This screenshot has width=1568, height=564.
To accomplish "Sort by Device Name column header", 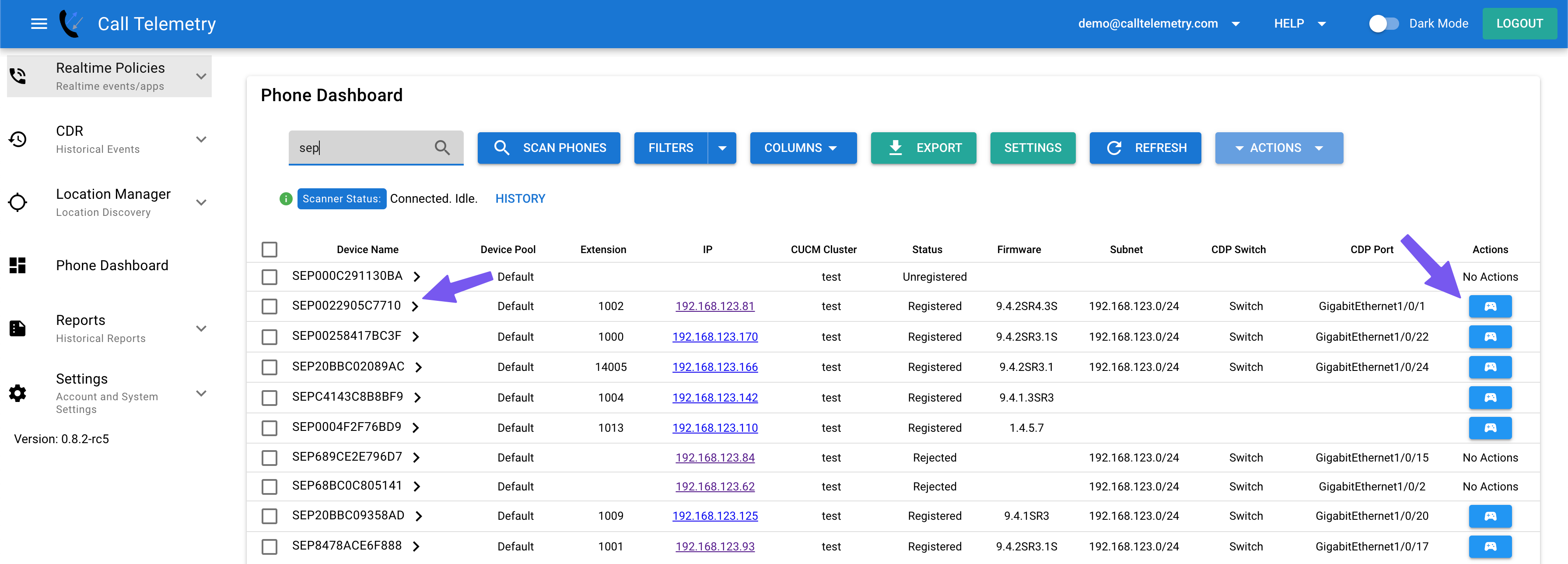I will point(367,250).
